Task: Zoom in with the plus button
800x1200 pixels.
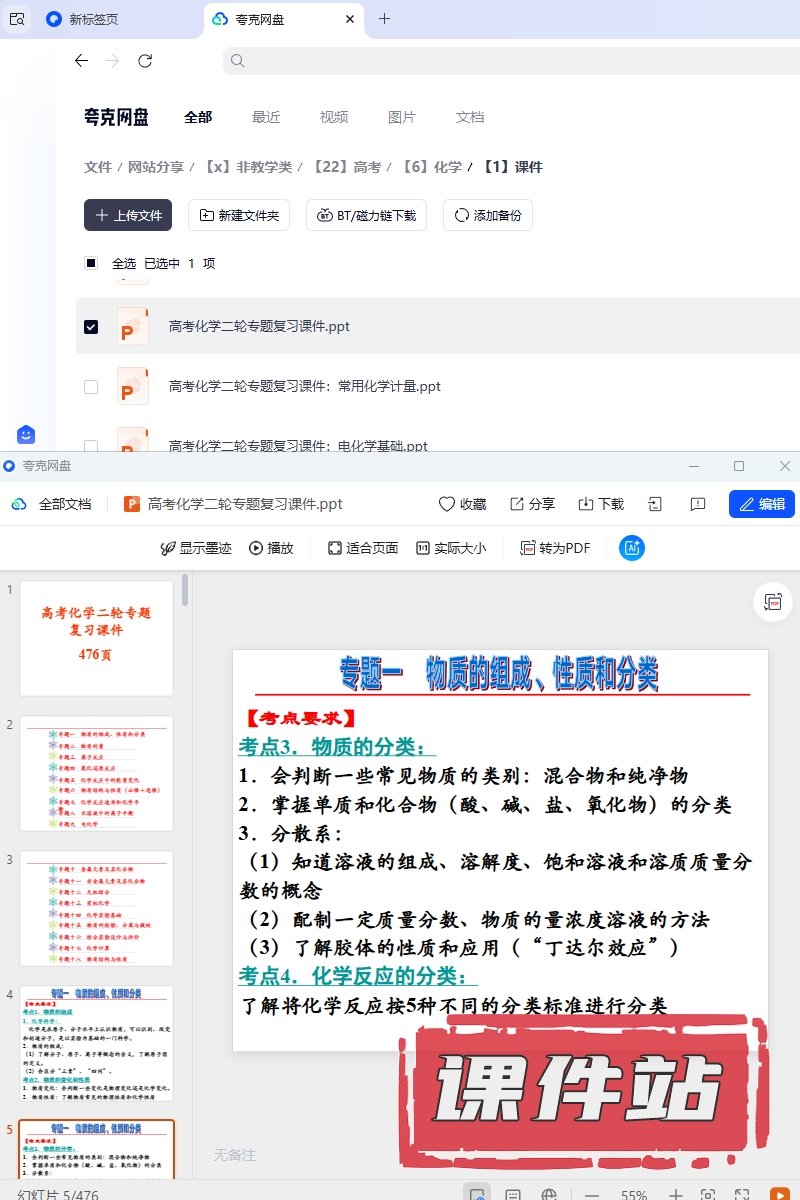Action: pyautogui.click(x=676, y=1194)
